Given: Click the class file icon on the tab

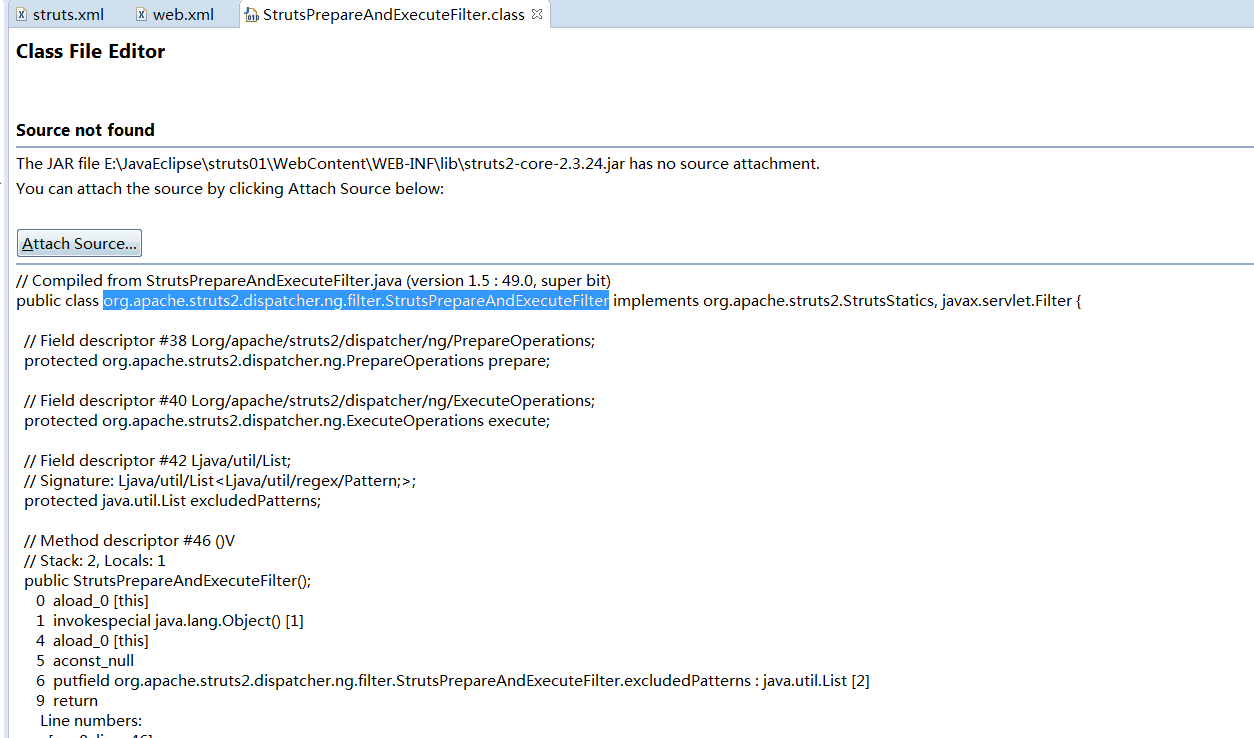Looking at the screenshot, I should (x=252, y=15).
